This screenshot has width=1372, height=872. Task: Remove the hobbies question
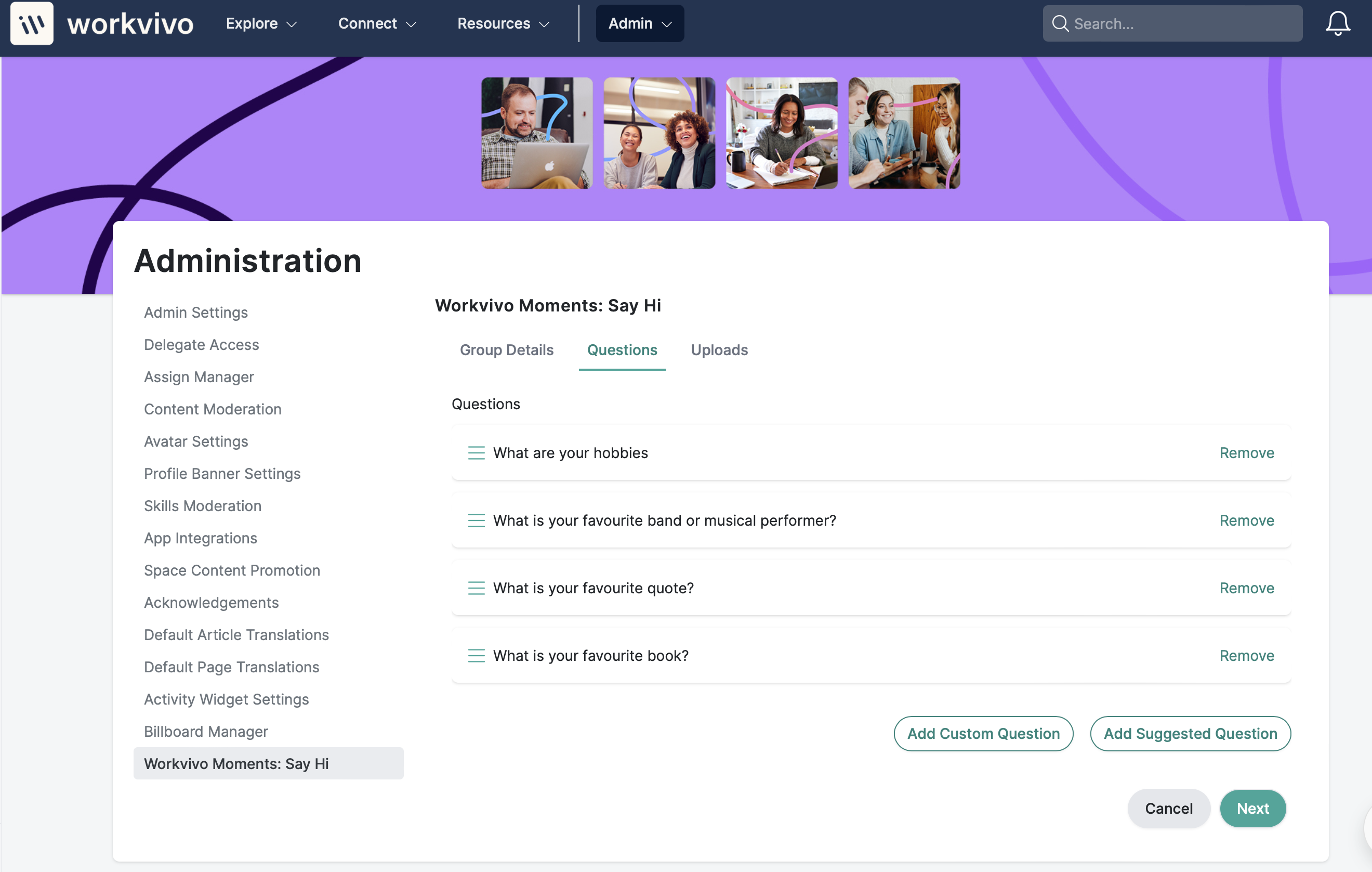(1247, 452)
